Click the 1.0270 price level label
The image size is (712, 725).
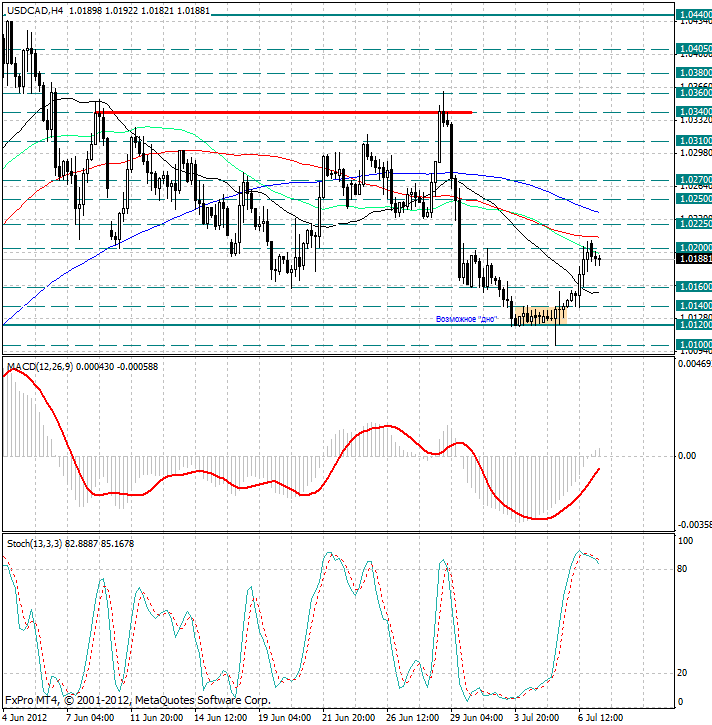(694, 180)
